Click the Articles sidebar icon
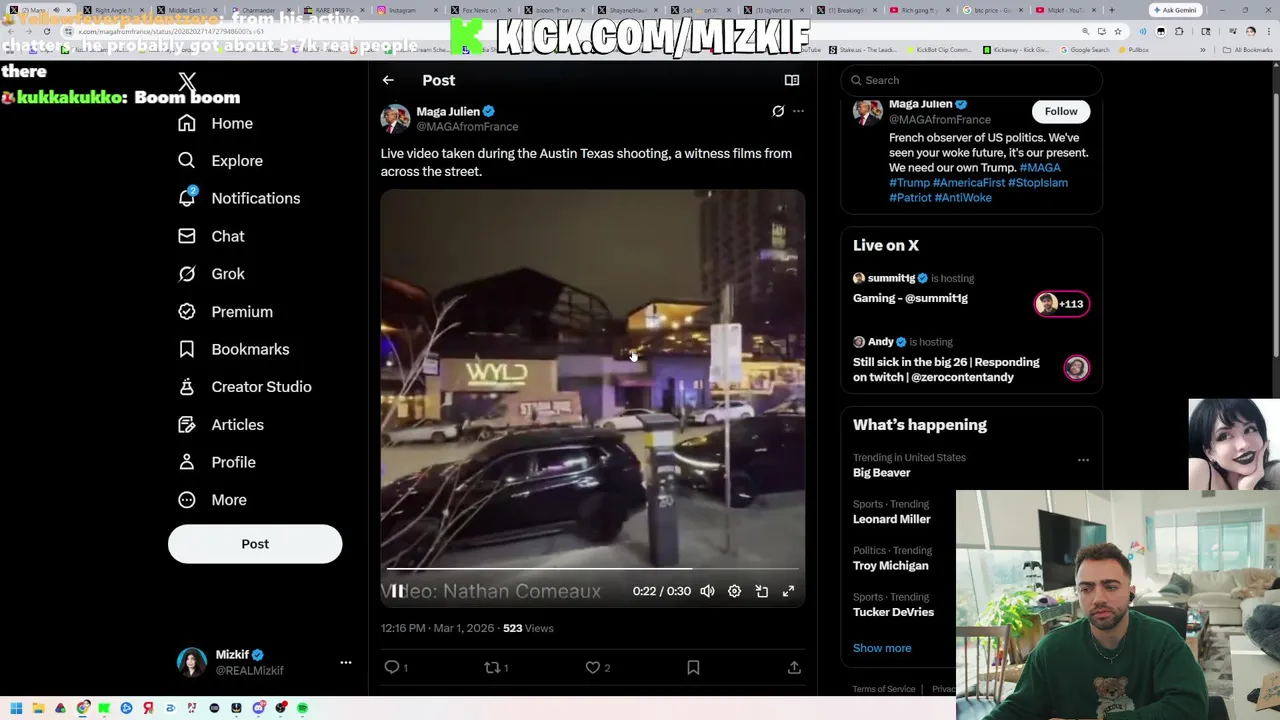 [x=186, y=425]
